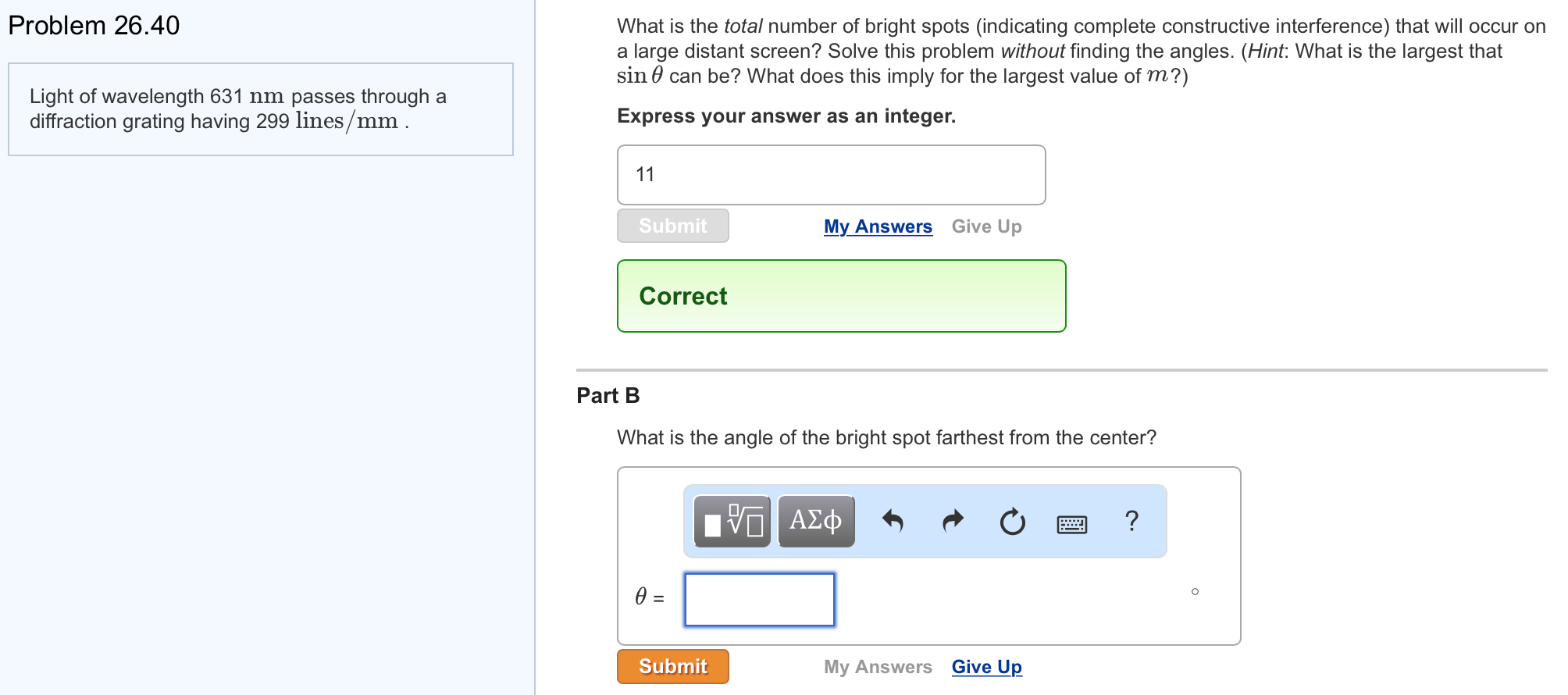Screen dimensions: 1568x695
Task: Select the problem statement text box
Action: tap(261, 109)
